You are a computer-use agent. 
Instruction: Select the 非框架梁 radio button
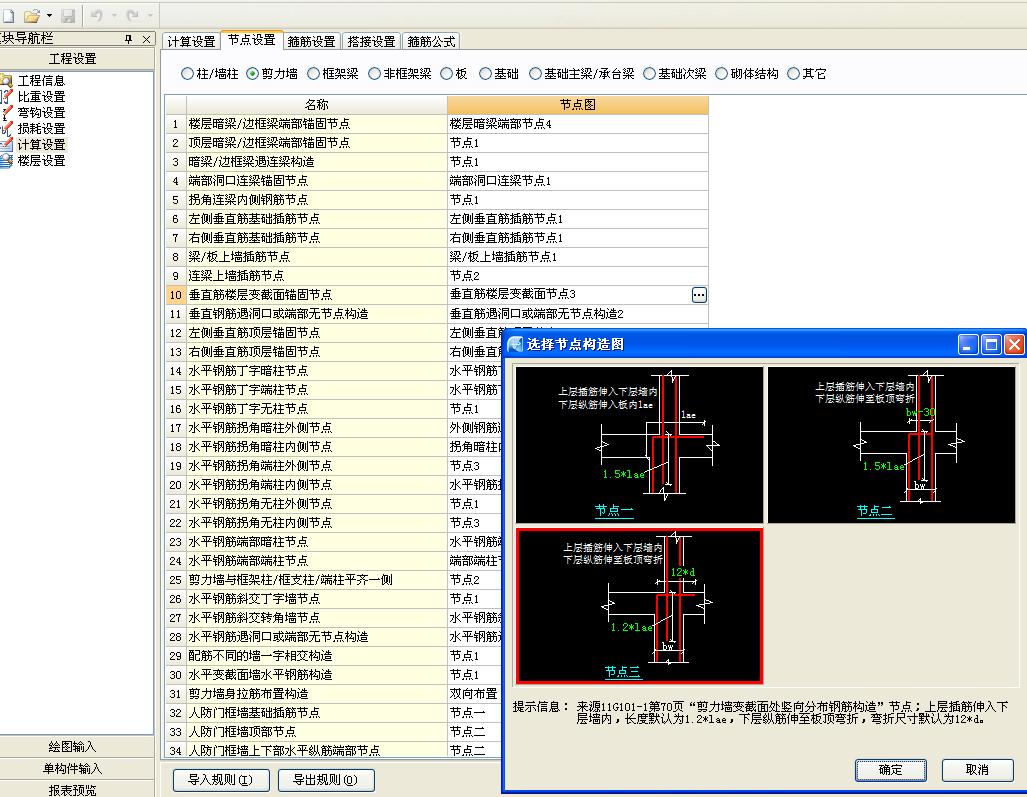tap(375, 74)
